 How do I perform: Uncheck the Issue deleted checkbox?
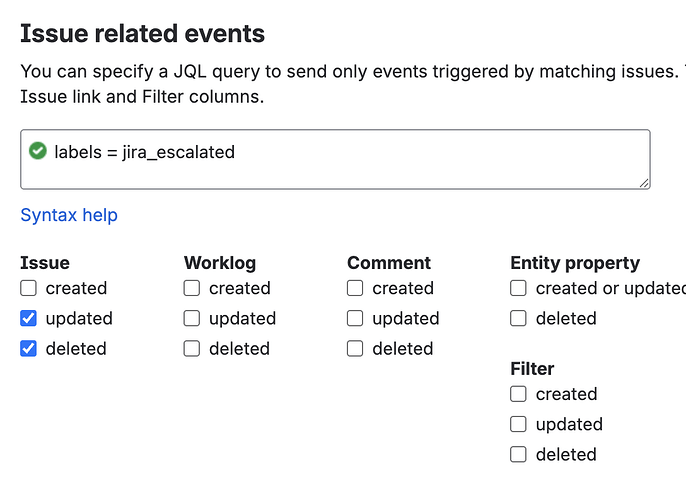28,349
